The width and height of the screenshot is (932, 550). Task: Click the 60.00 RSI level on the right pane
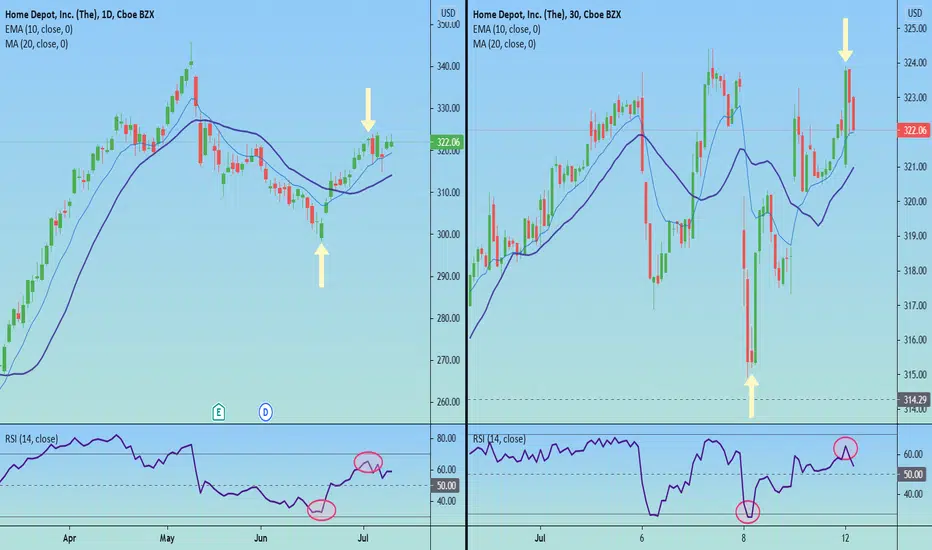tap(914, 454)
